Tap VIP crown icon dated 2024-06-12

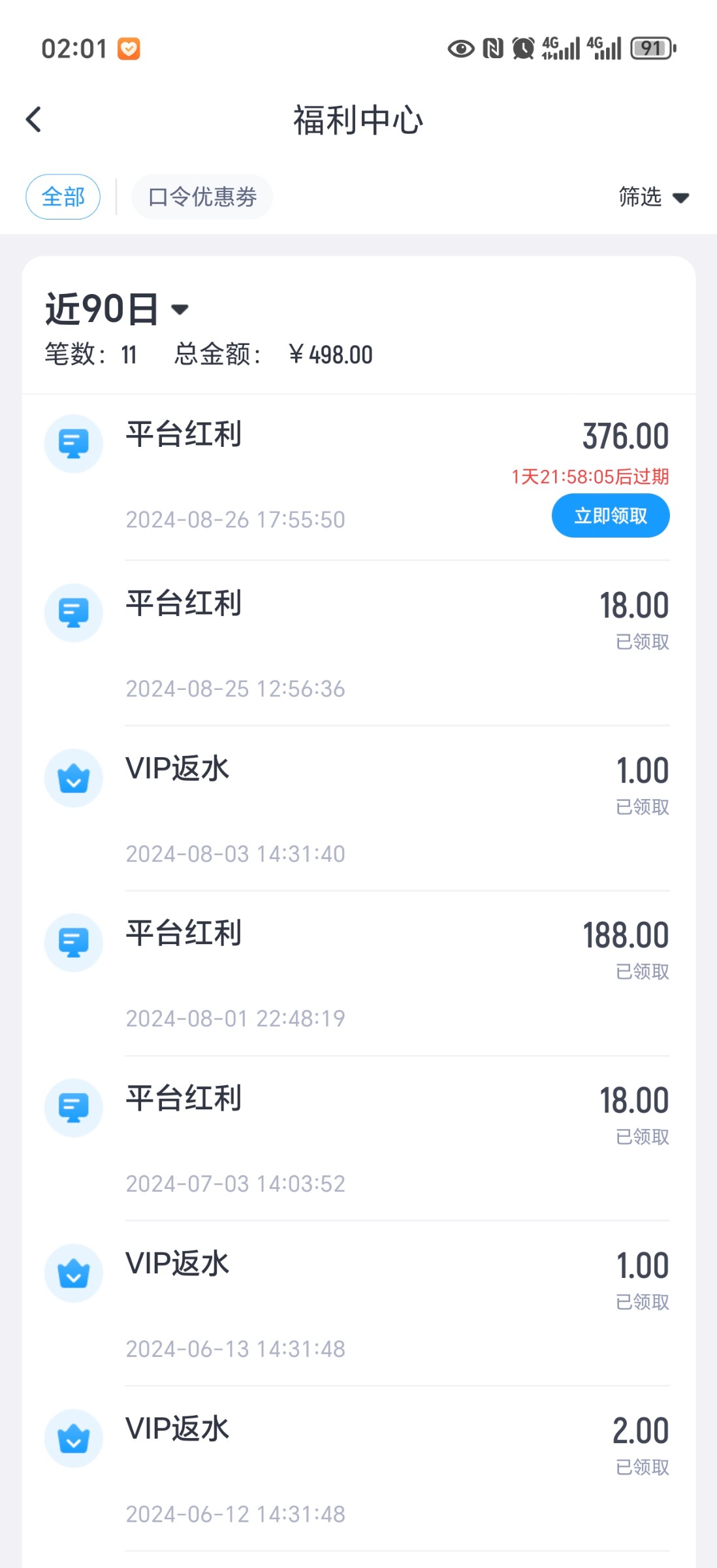pyautogui.click(x=73, y=1439)
